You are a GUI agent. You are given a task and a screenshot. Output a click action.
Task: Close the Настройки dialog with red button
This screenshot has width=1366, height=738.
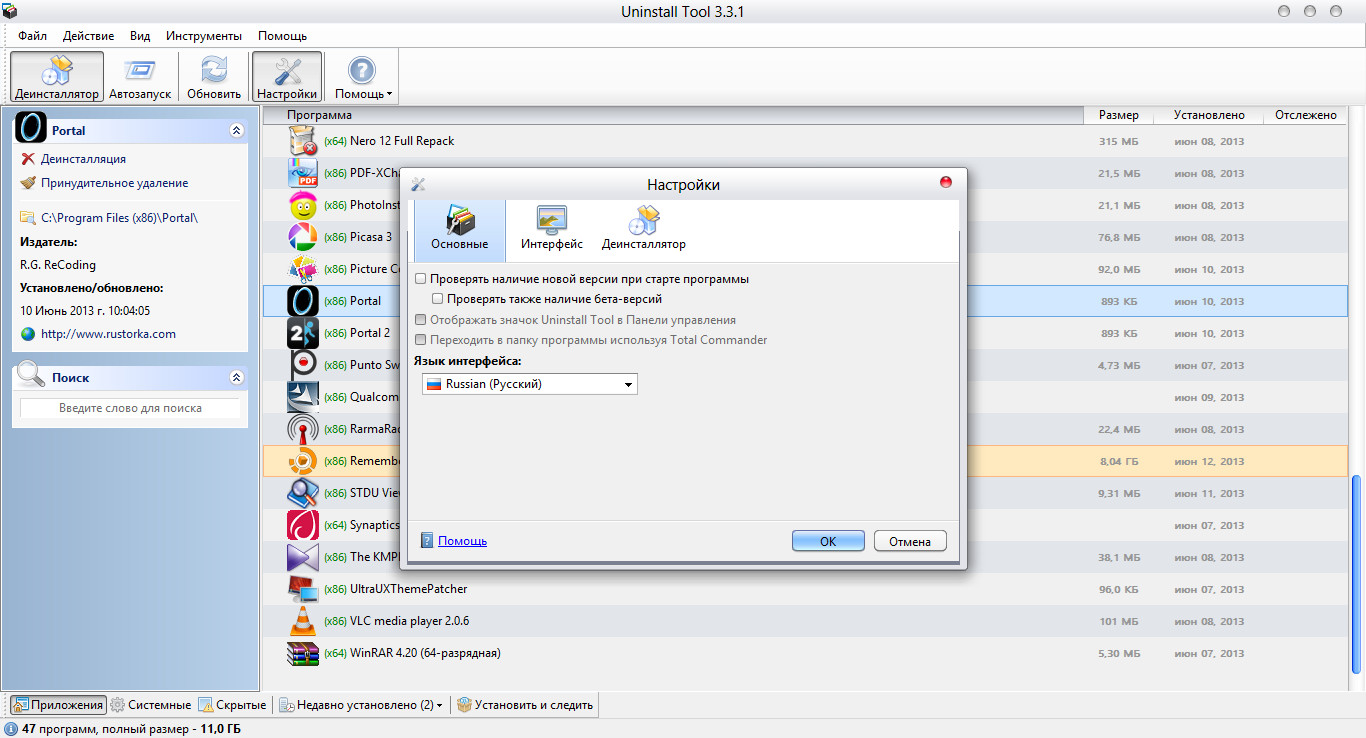tap(946, 182)
